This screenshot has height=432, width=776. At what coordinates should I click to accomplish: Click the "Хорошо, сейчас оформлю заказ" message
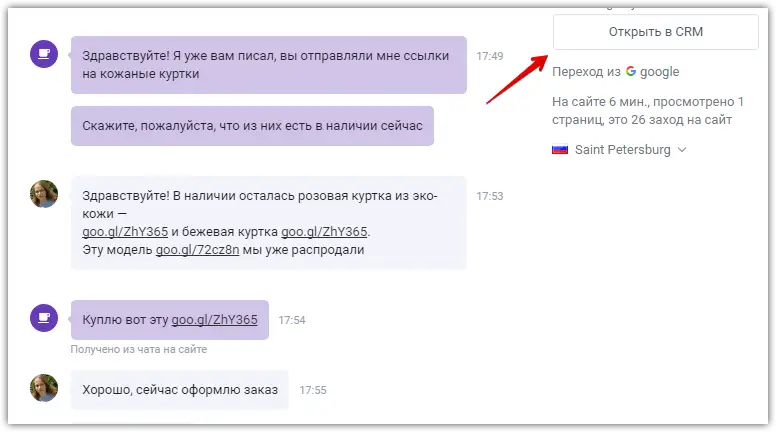[180, 390]
